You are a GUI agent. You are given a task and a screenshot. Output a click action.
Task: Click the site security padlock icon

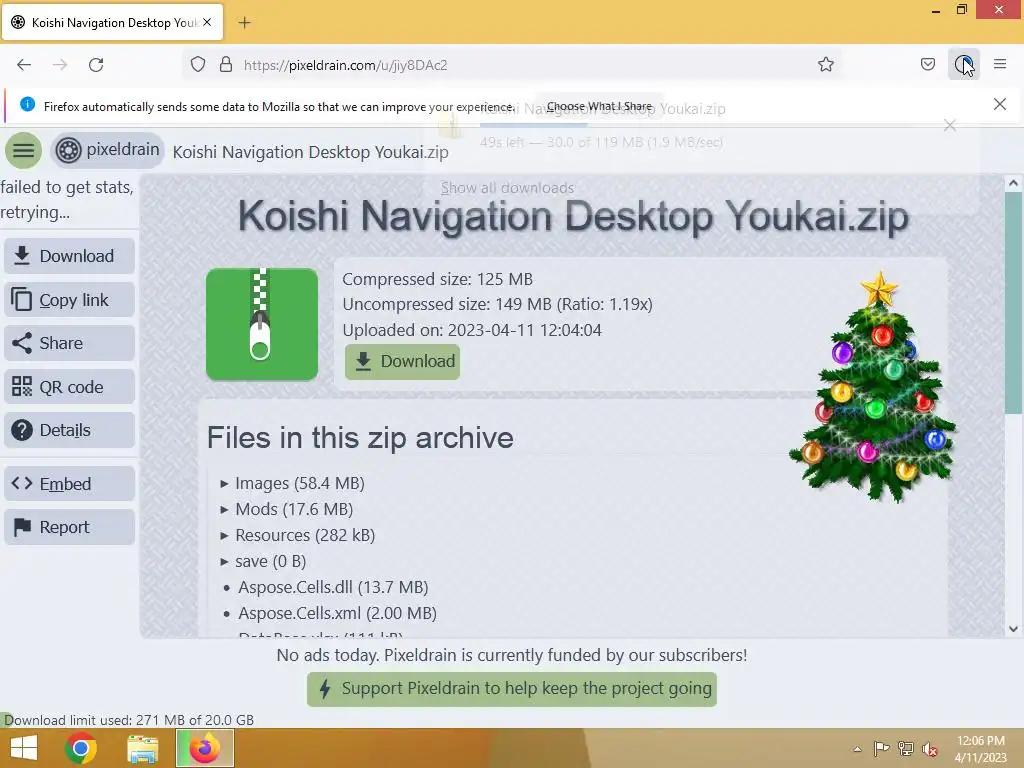[x=226, y=65]
